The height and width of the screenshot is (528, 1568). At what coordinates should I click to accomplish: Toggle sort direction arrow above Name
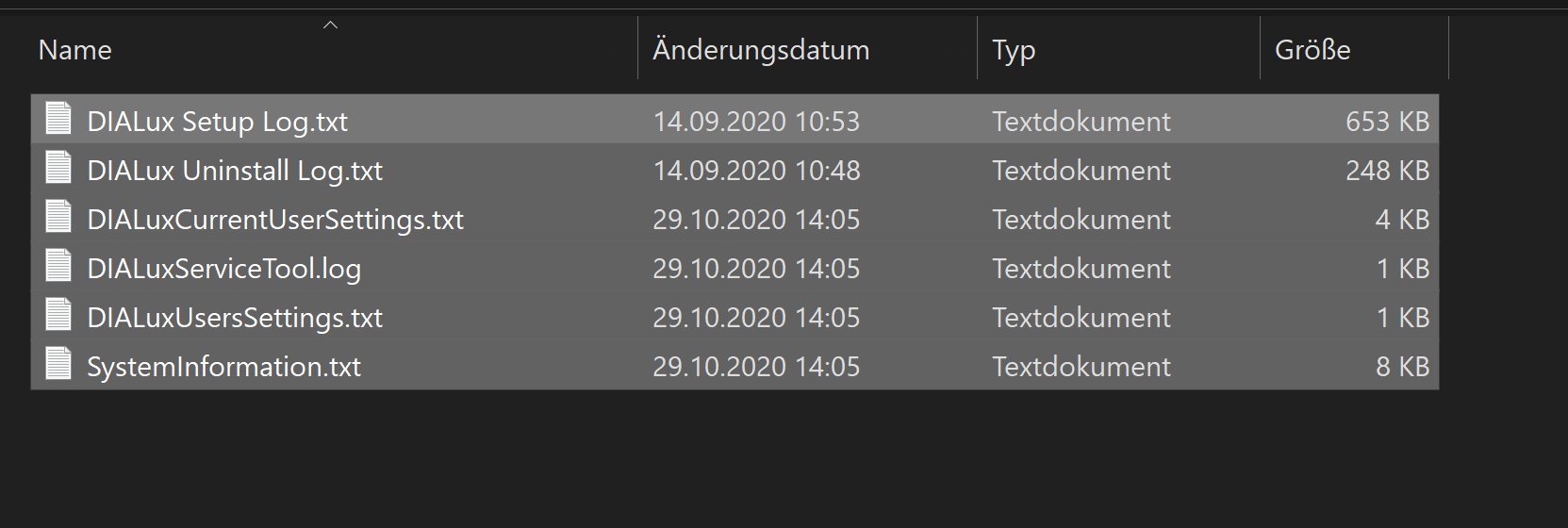point(330,25)
